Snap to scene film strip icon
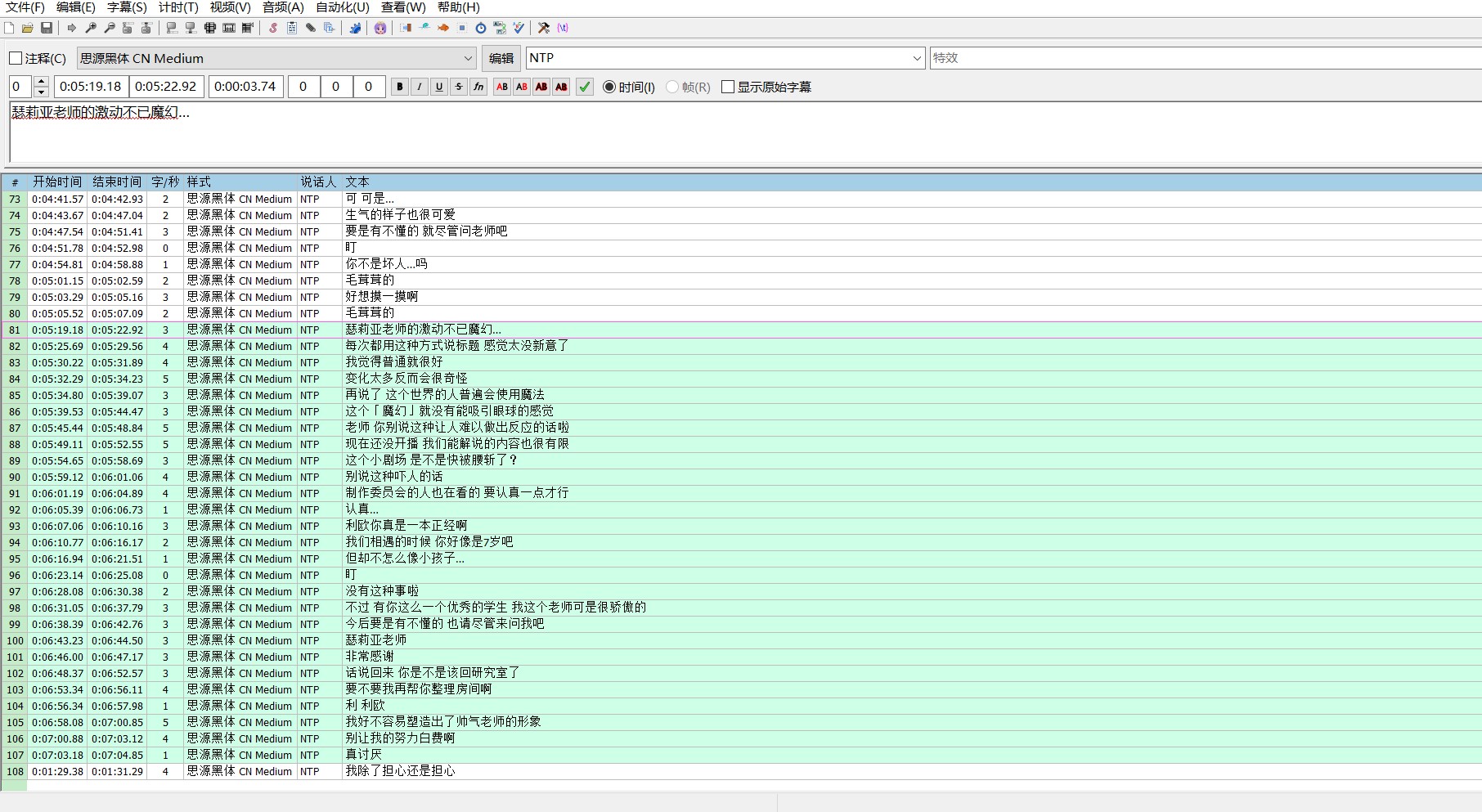This screenshot has width=1482, height=812. [x=229, y=28]
